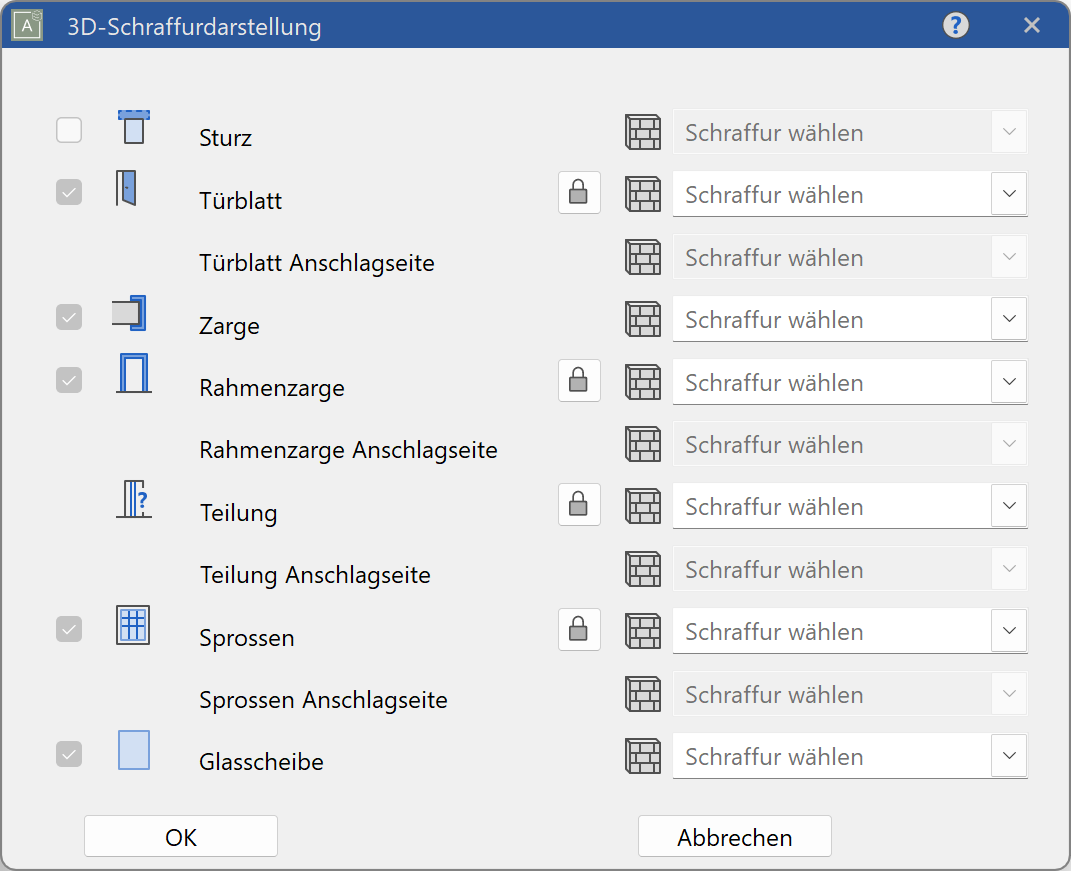The height and width of the screenshot is (871, 1071).
Task: Click the hatch pattern icon for Zarge
Action: 643,319
